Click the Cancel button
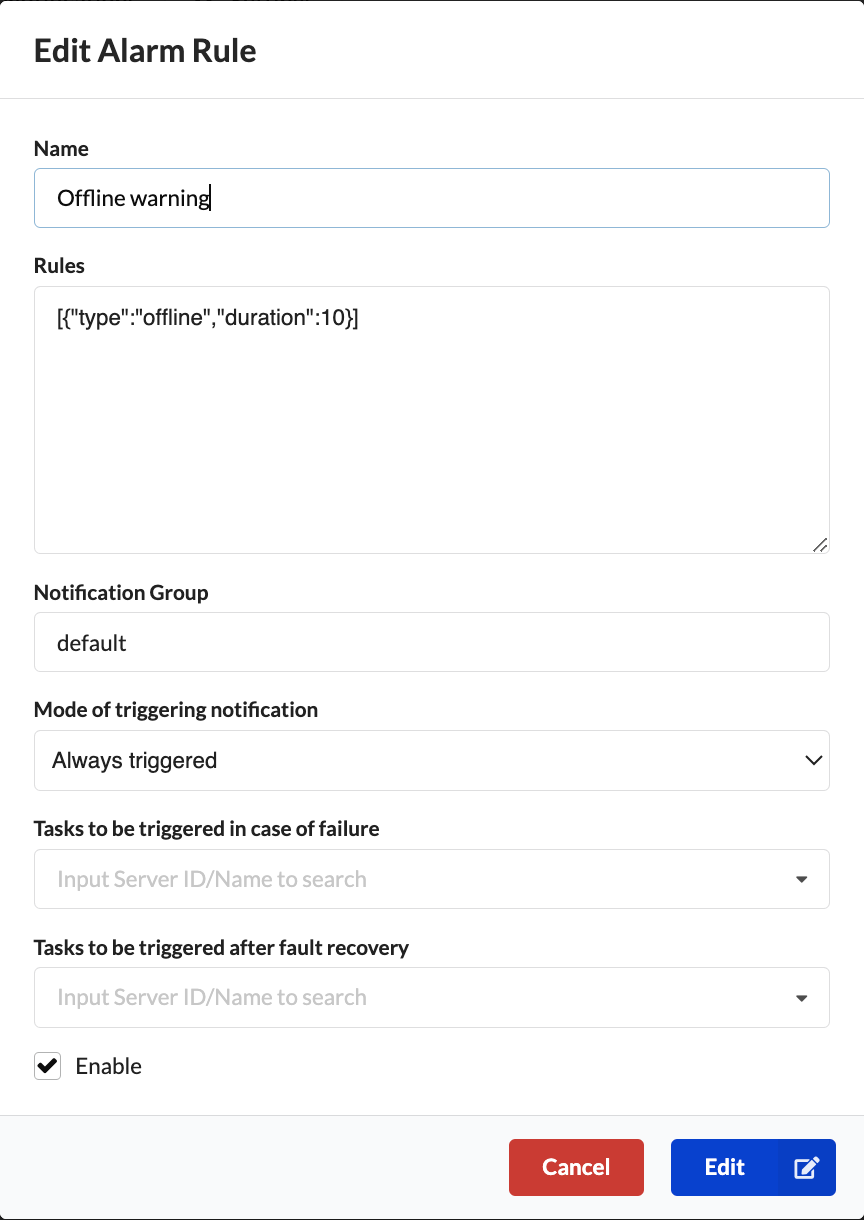 point(576,1167)
